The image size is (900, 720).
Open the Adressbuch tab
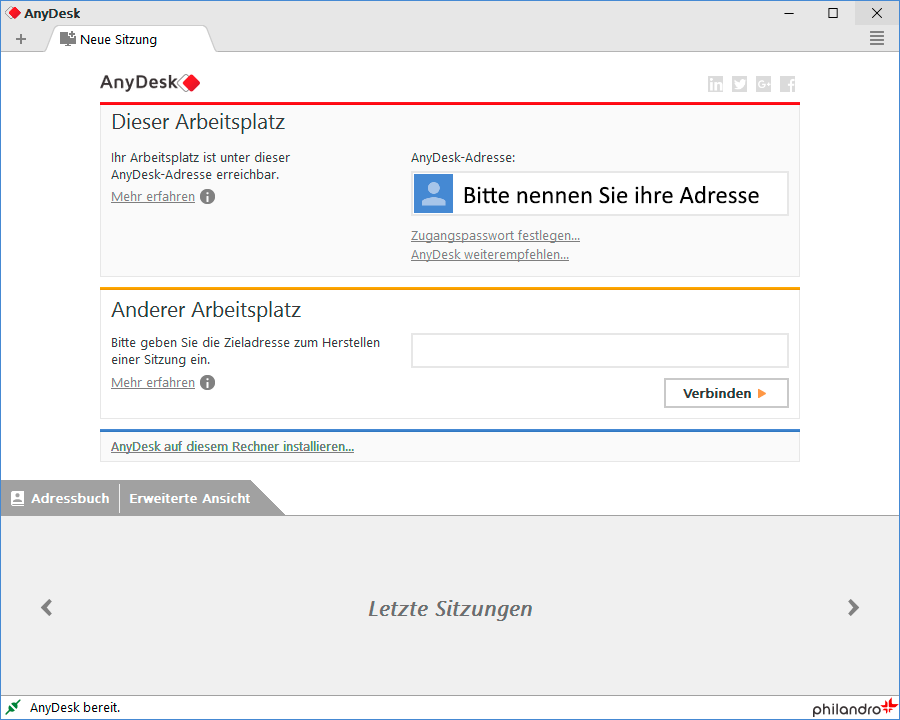pos(60,498)
